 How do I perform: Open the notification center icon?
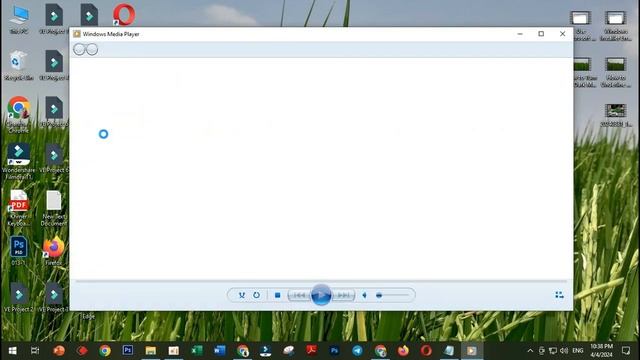click(x=626, y=351)
